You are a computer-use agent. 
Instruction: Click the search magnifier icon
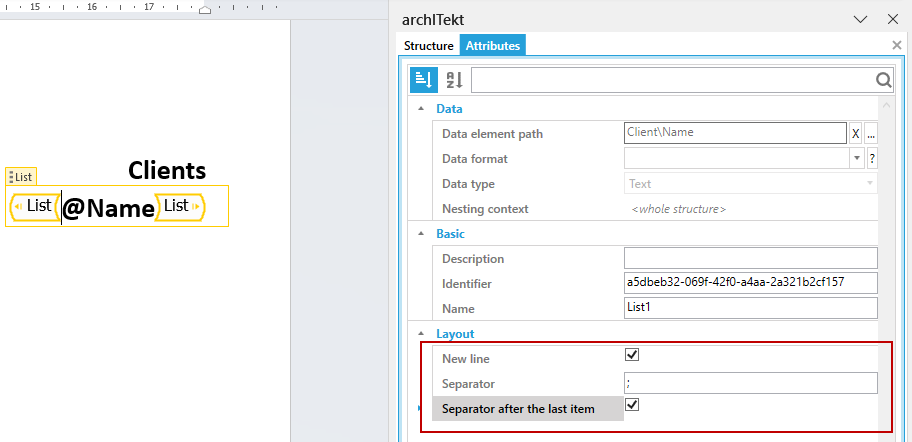pos(884,80)
